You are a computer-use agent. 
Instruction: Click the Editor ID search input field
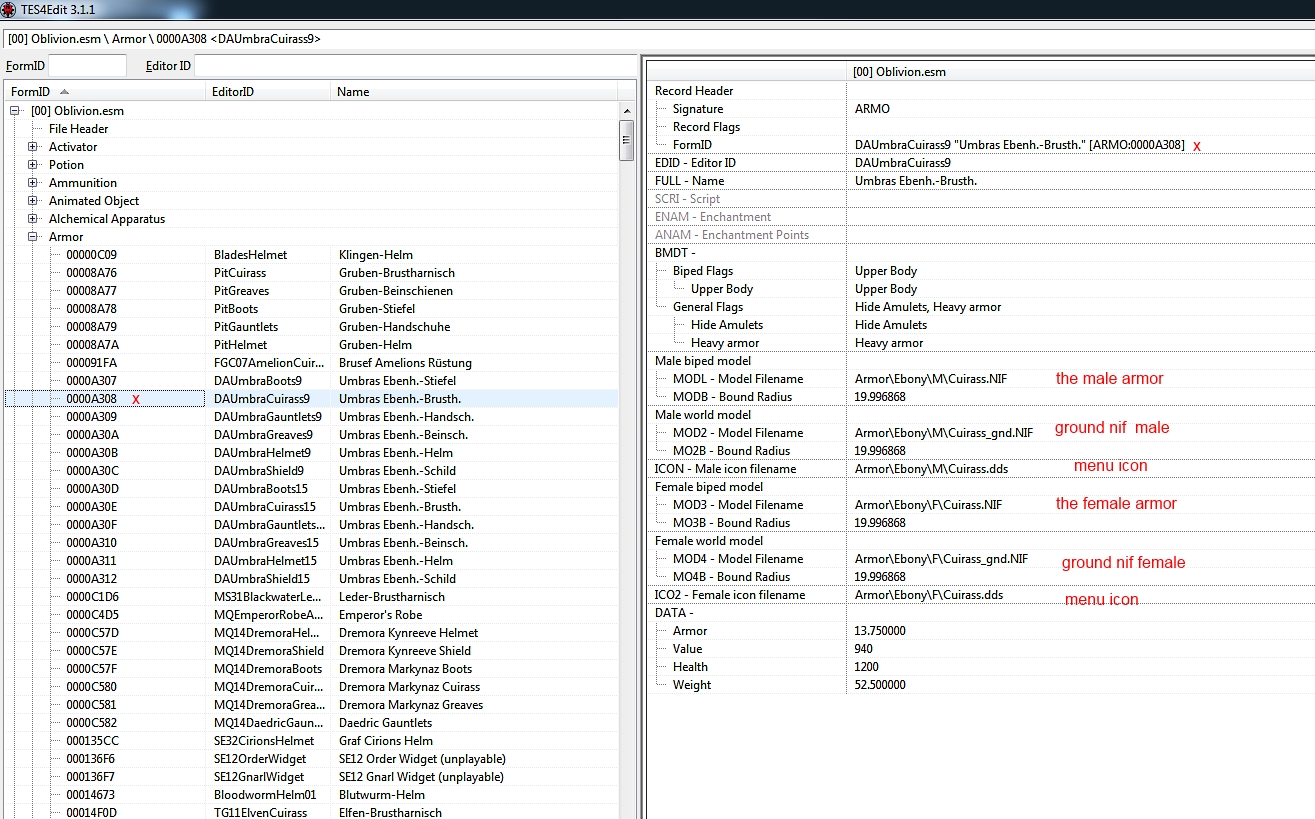pyautogui.click(x=415, y=66)
